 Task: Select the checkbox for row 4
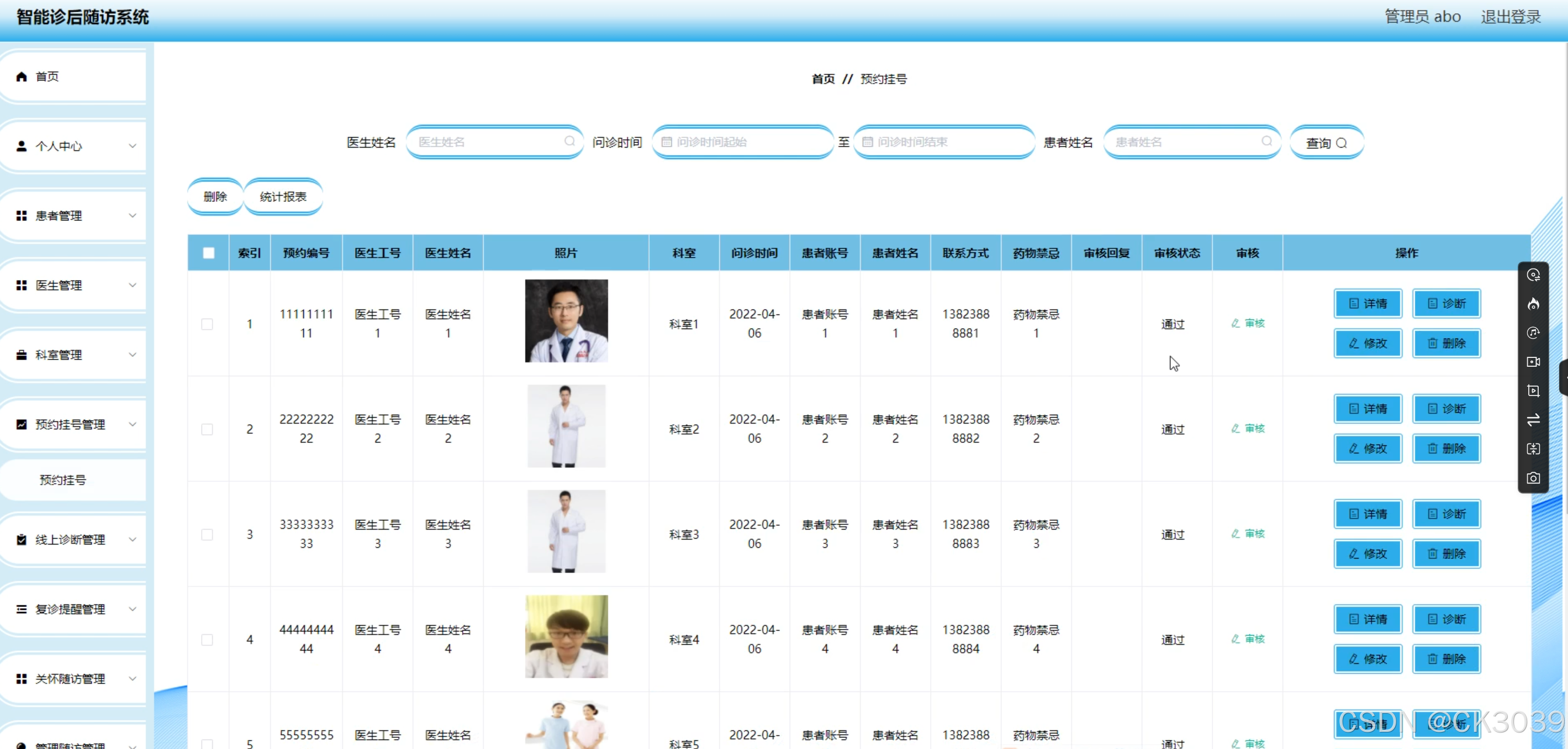pyautogui.click(x=207, y=640)
